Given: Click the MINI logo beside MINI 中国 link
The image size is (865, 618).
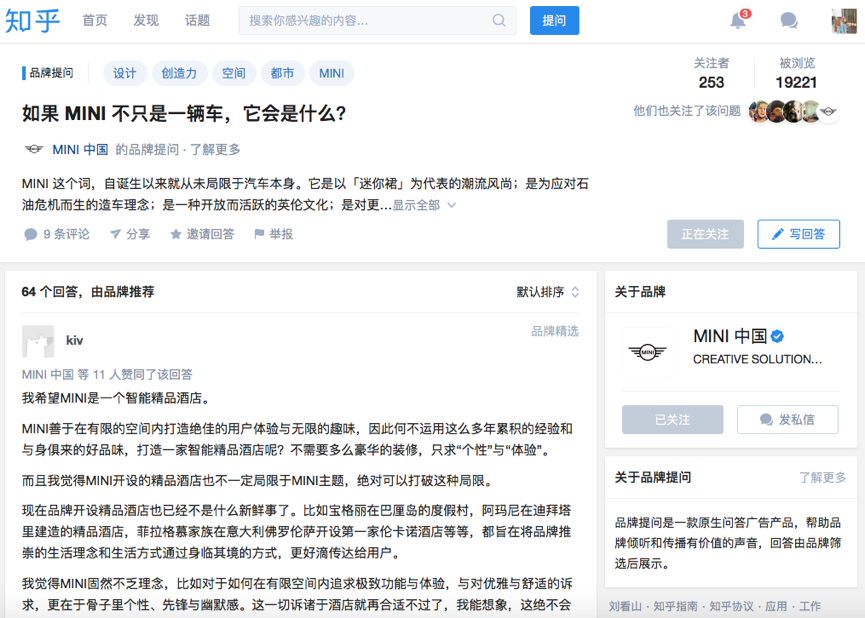Looking at the screenshot, I should coord(34,149).
